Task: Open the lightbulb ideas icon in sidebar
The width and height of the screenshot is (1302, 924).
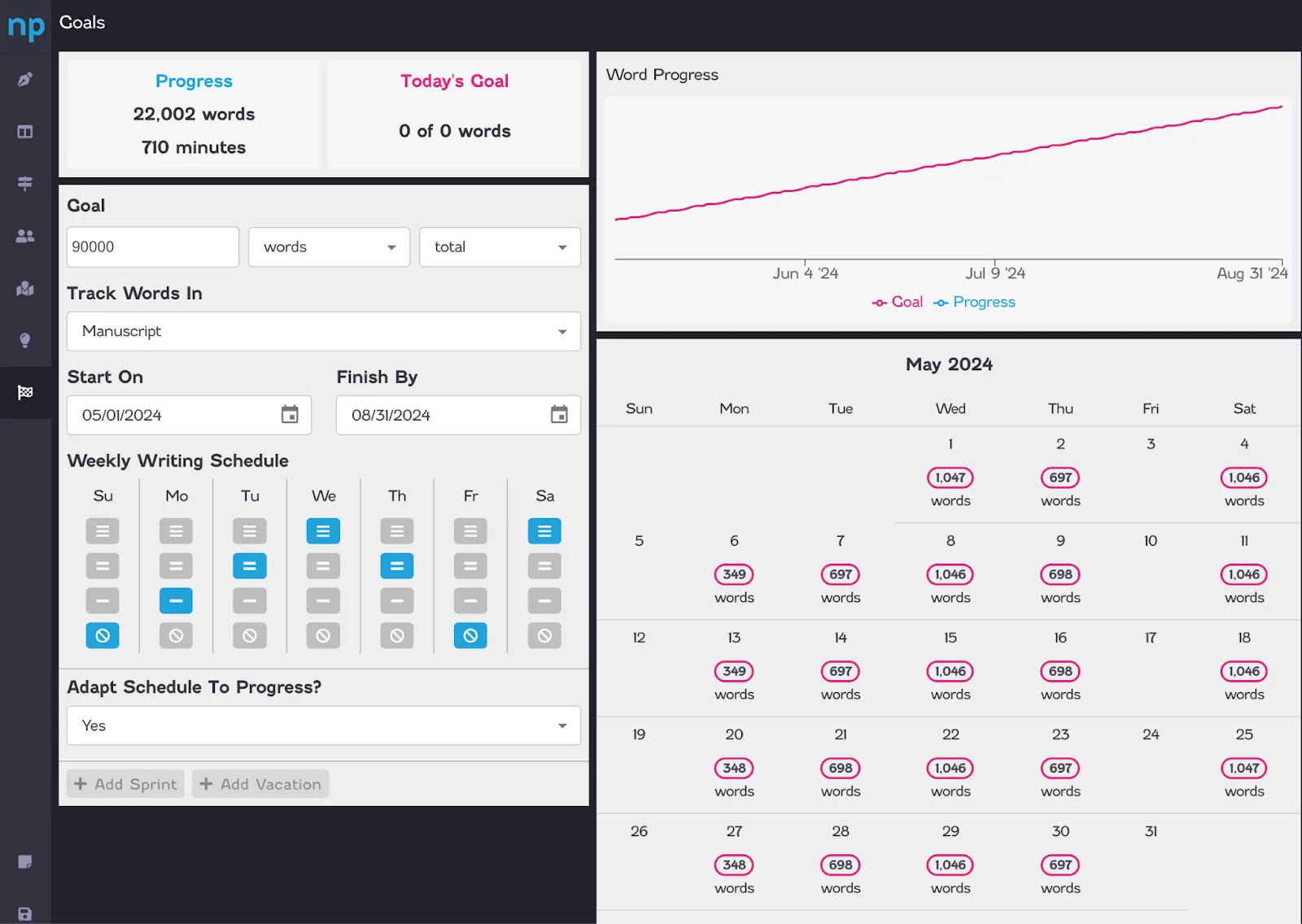Action: (x=25, y=340)
